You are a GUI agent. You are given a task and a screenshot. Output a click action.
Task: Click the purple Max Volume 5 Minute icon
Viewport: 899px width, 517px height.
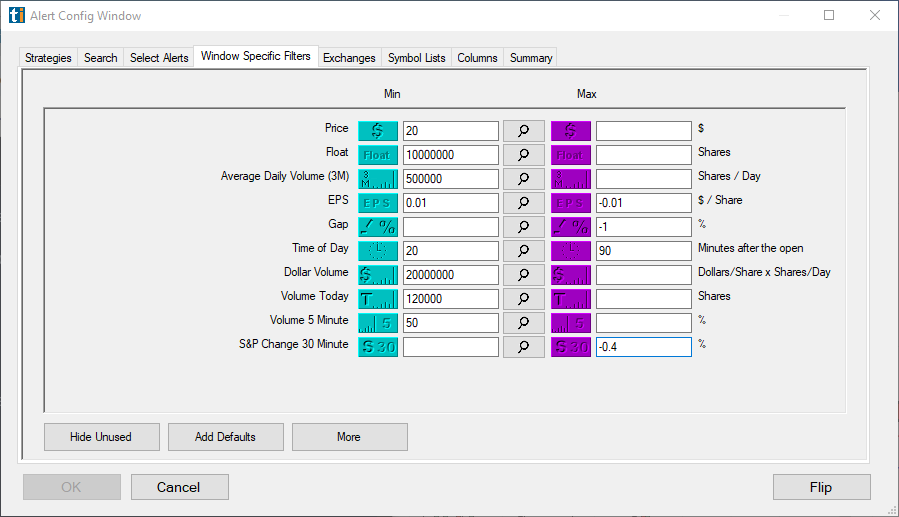coord(570,323)
